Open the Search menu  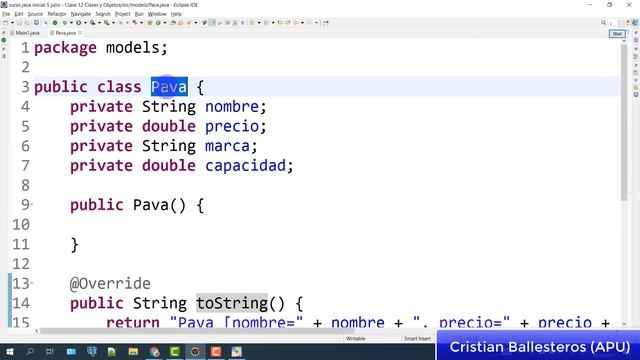point(103,14)
